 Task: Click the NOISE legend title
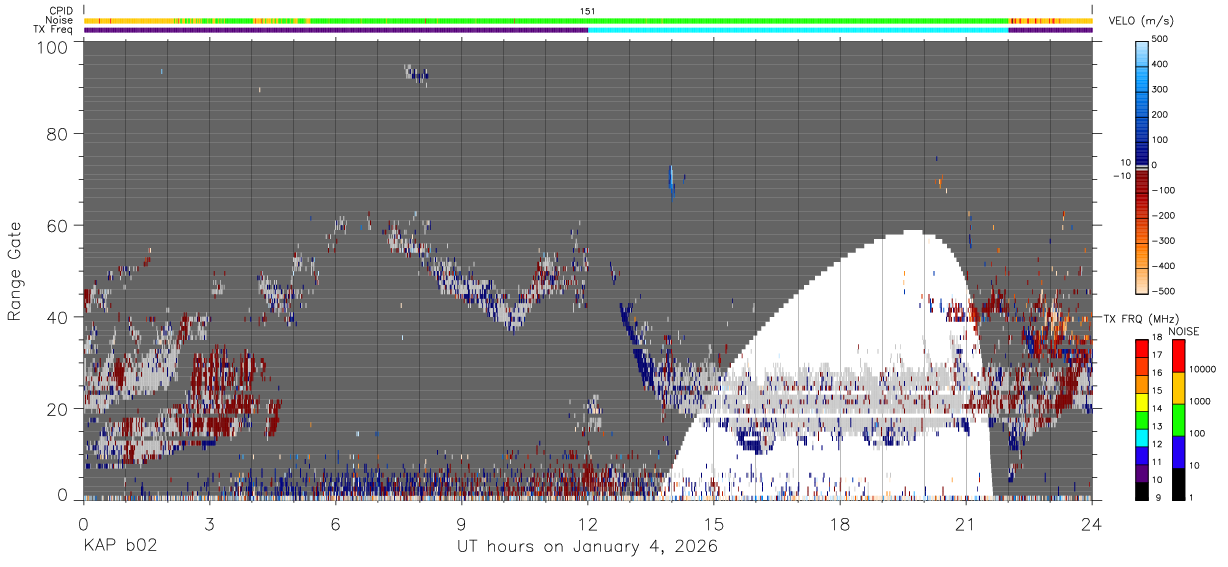[x=1183, y=331]
